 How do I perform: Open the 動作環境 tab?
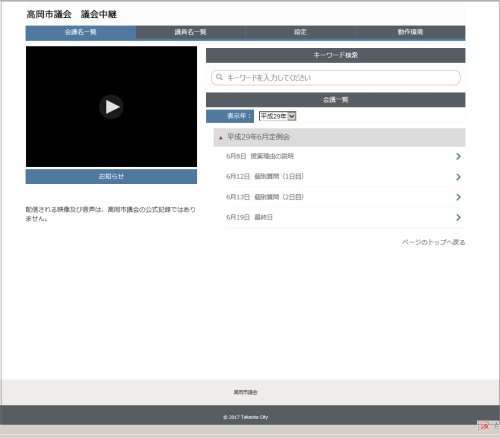coord(410,33)
